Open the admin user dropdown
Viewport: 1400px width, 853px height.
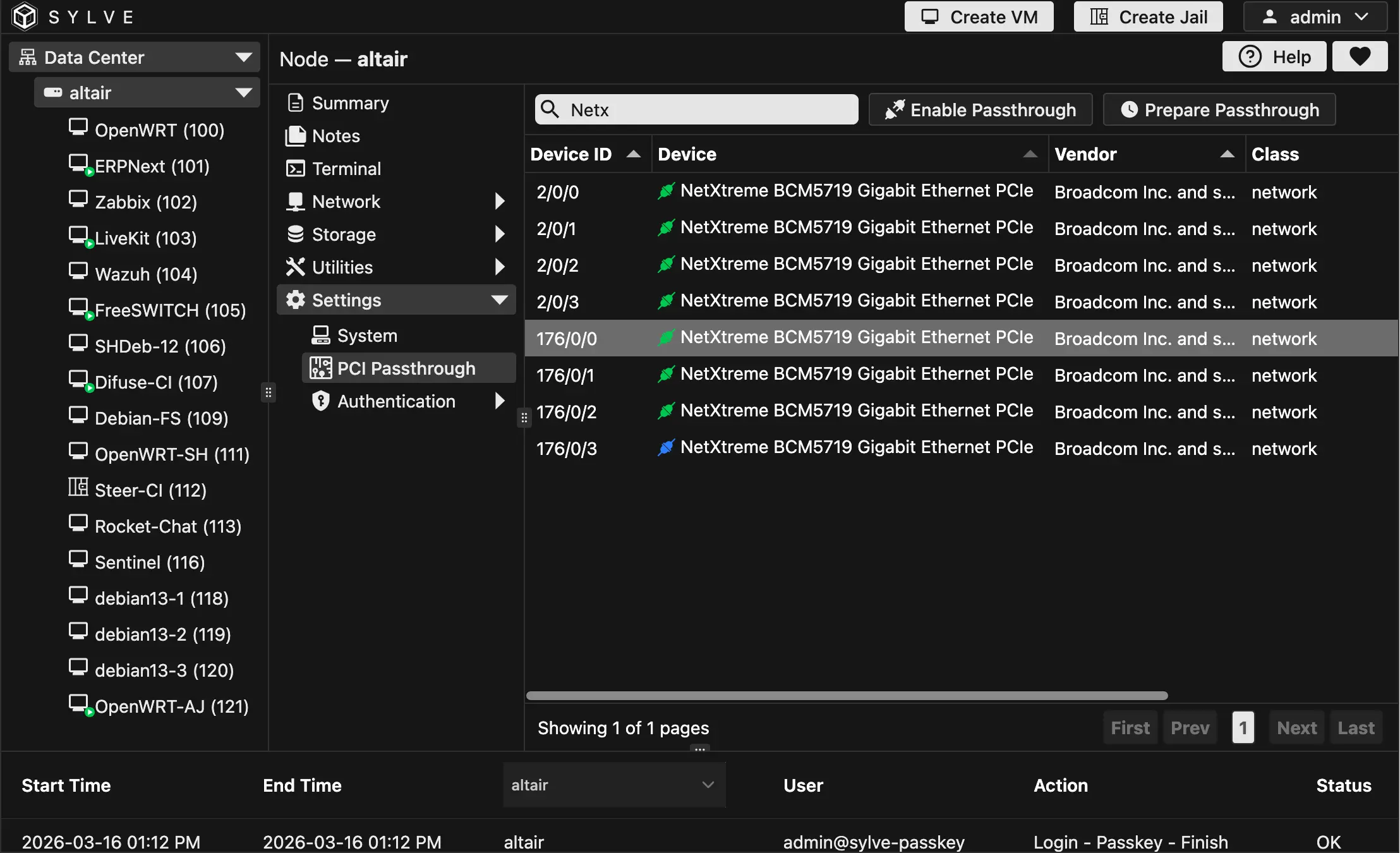coord(1315,17)
